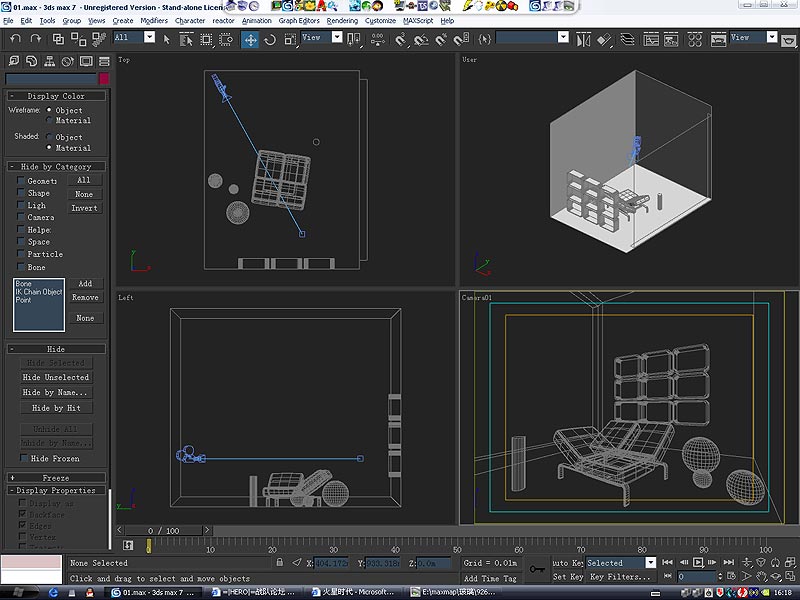Toggle the key lock icon
The height and width of the screenshot is (600, 800).
click(537, 569)
